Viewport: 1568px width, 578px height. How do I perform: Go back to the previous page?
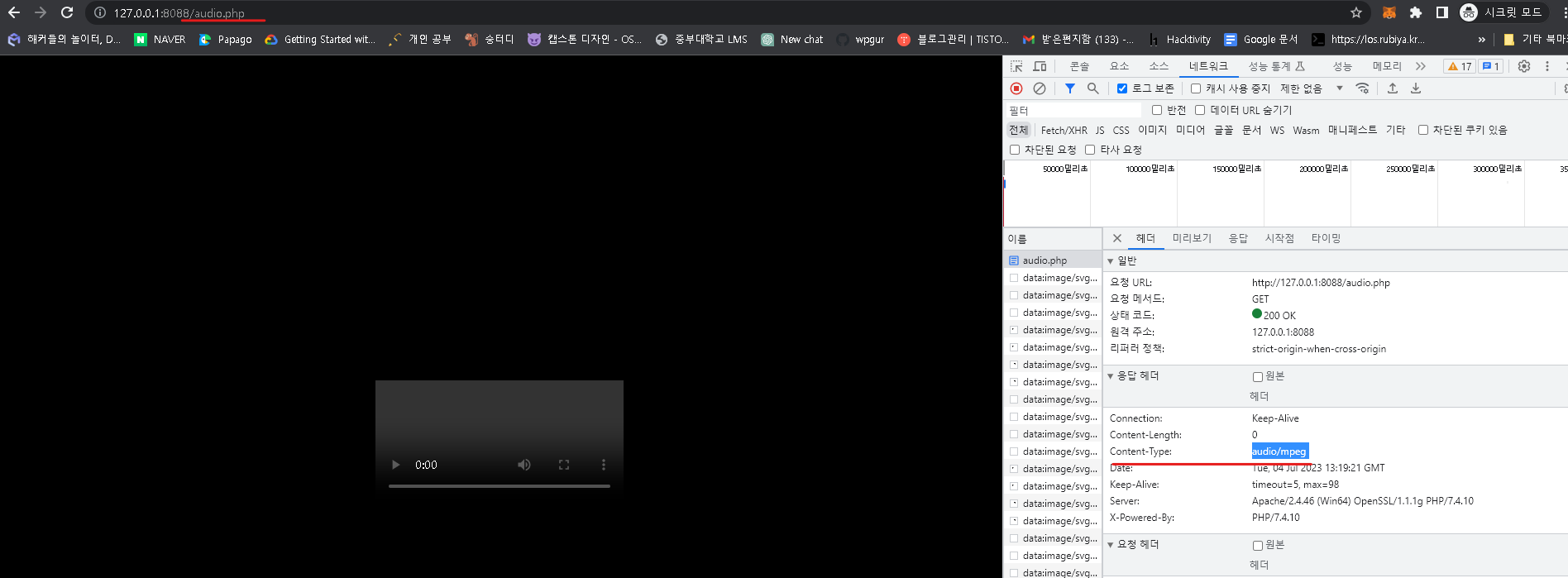pyautogui.click(x=14, y=12)
